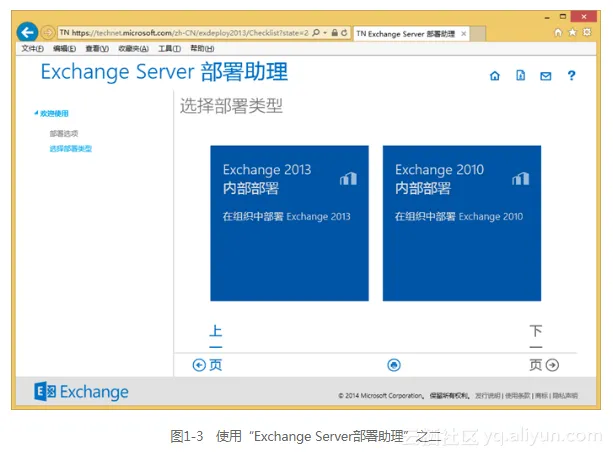Open the 工具(T) menu

(169, 49)
